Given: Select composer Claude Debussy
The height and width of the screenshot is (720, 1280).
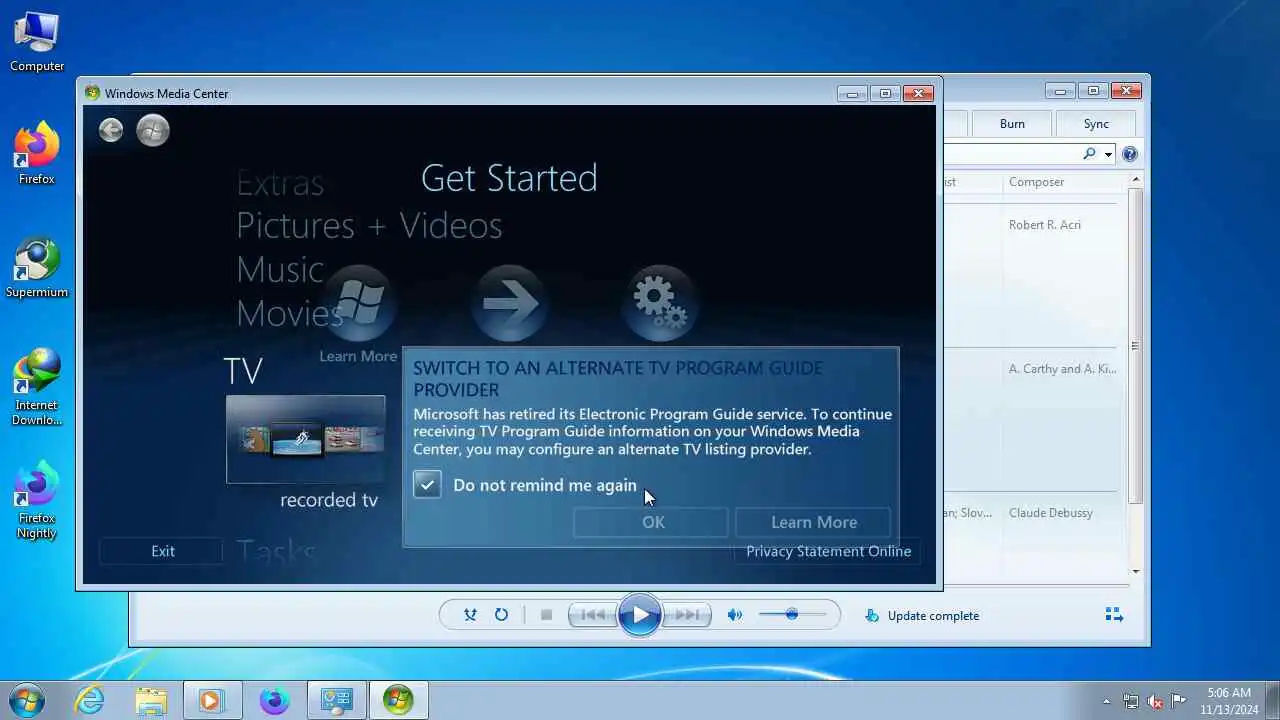Looking at the screenshot, I should pyautogui.click(x=1050, y=513).
